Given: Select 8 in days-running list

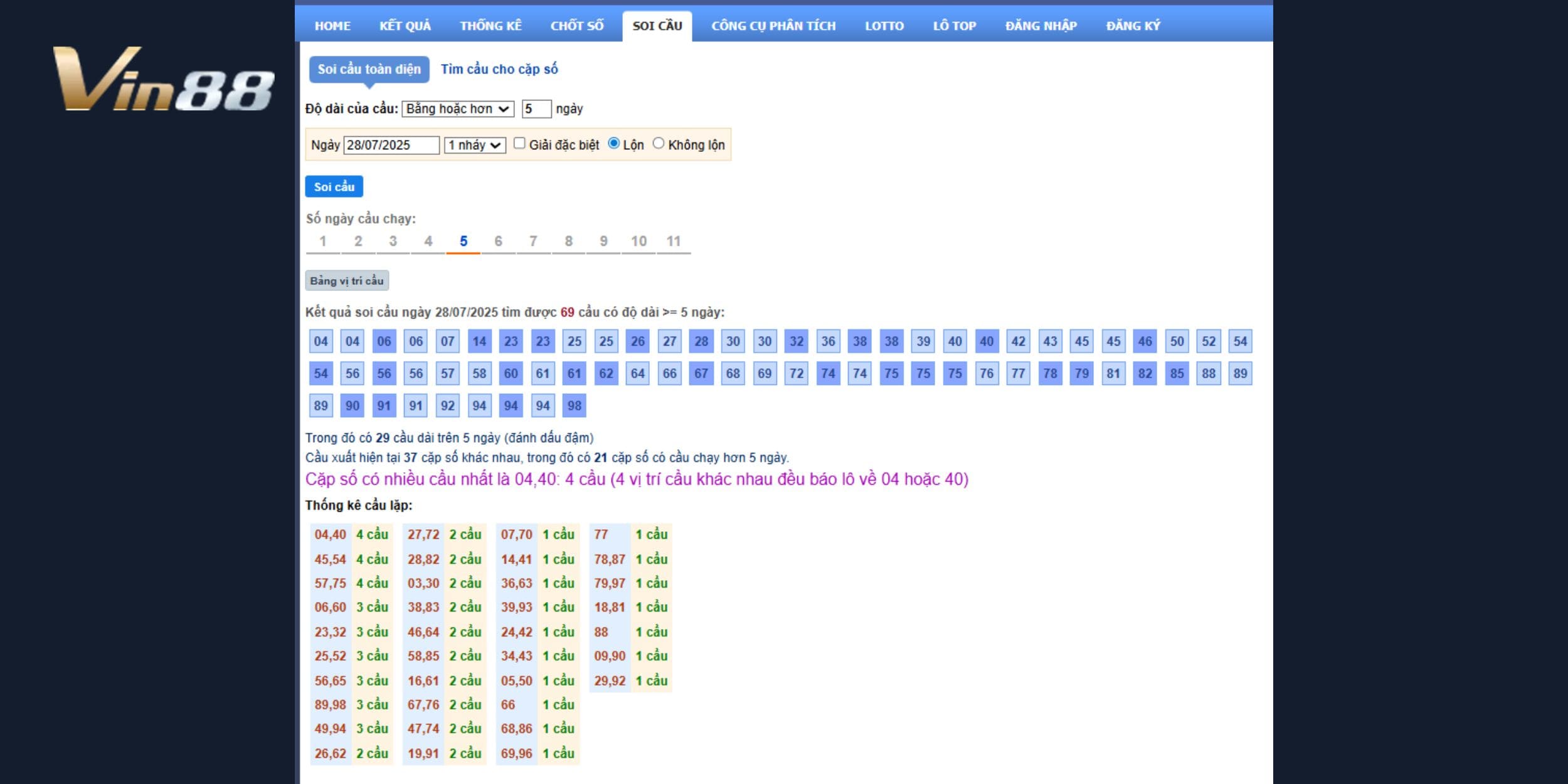Looking at the screenshot, I should click(569, 241).
